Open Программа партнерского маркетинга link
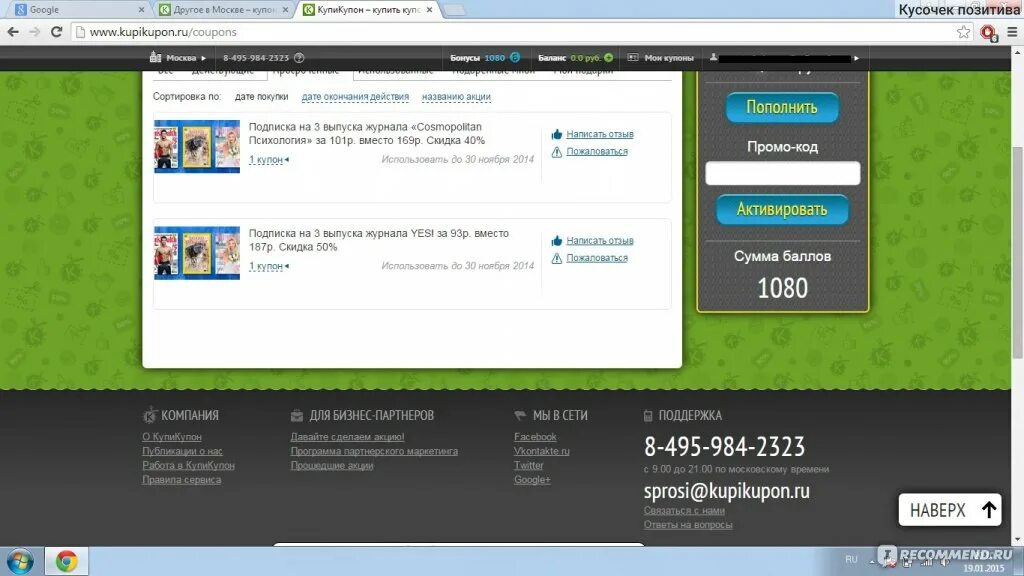Screen dimensions: 1024x576 pos(374,451)
